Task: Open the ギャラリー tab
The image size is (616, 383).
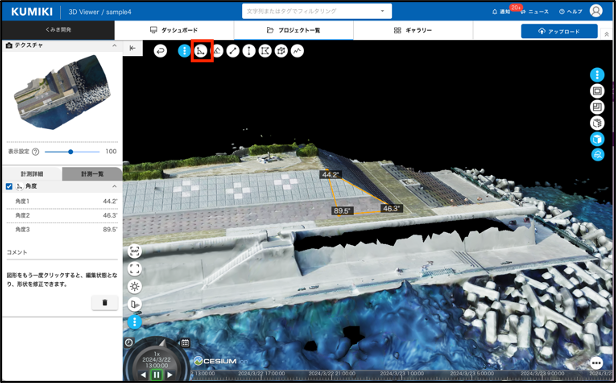Action: 413,30
